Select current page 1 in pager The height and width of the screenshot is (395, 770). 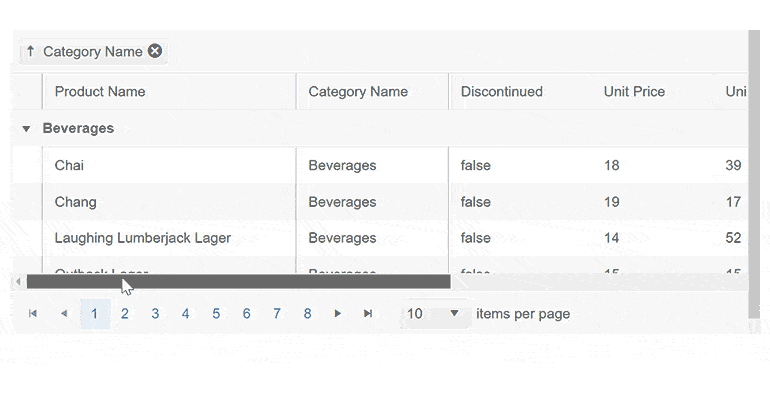[x=95, y=313]
